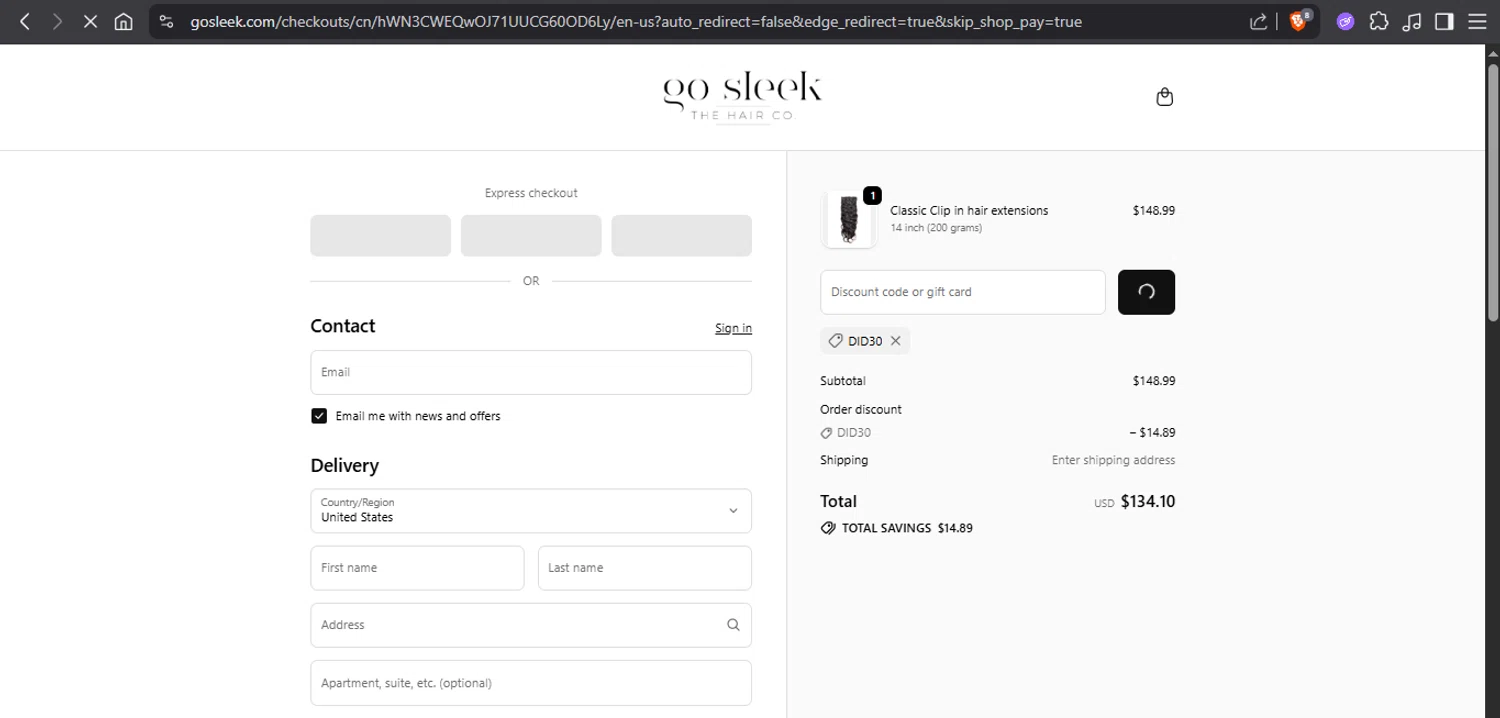View site information icon in address bar
1500x718 pixels.
167,21
